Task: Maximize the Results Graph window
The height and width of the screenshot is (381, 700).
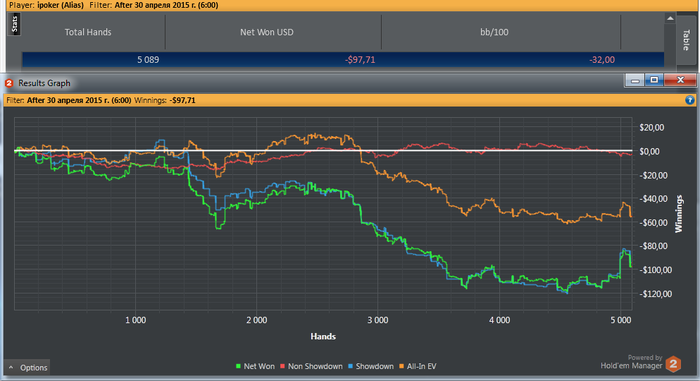Action: tap(654, 80)
